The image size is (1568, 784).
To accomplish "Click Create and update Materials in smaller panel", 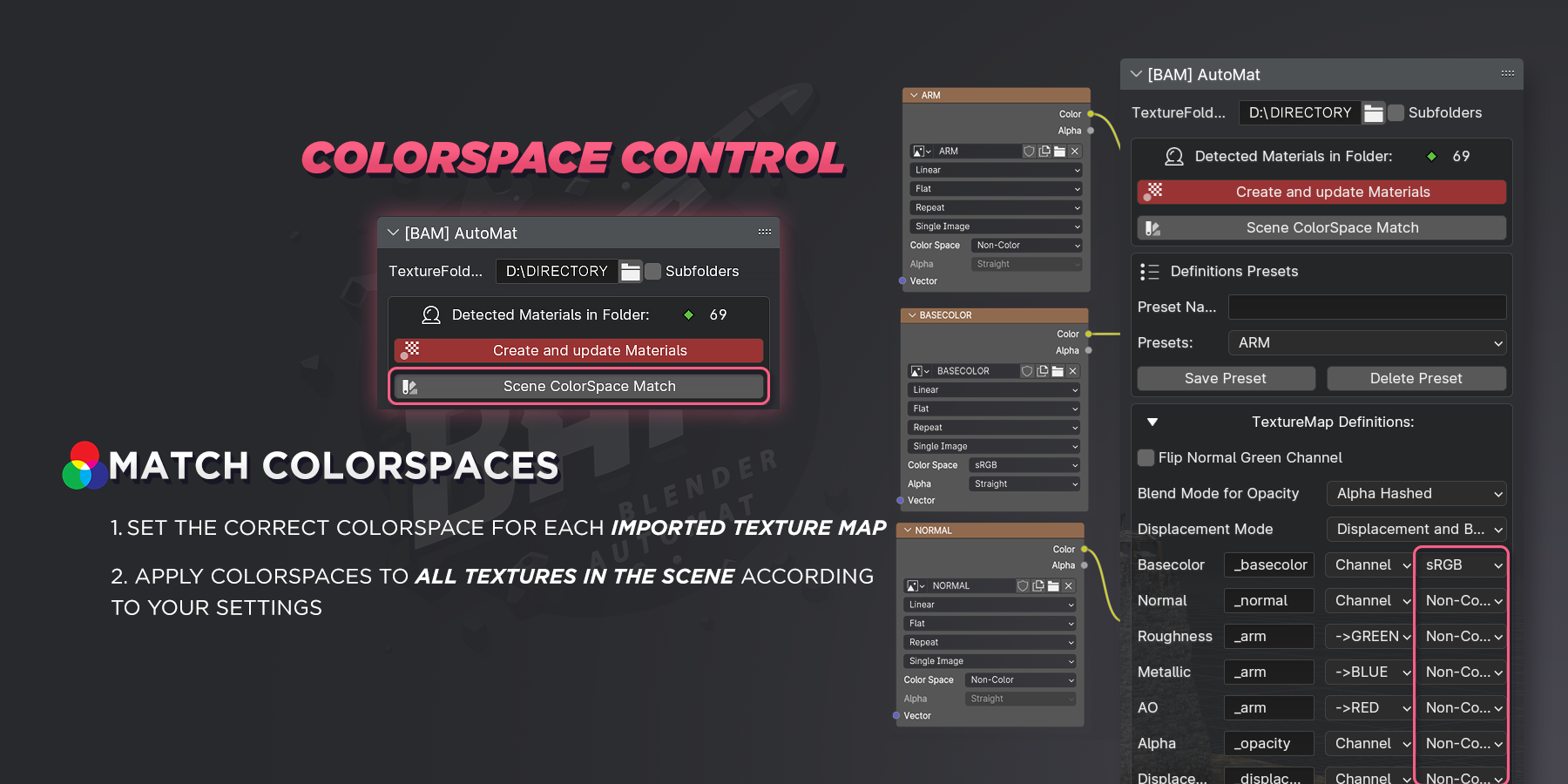I will (x=579, y=351).
